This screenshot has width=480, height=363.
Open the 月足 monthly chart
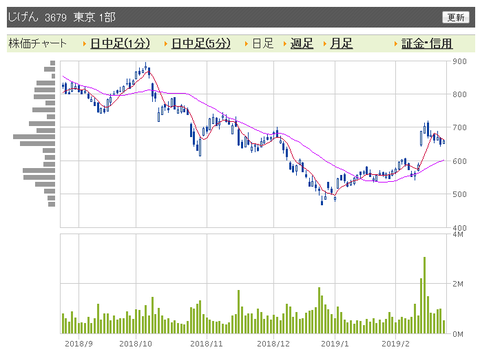341,43
